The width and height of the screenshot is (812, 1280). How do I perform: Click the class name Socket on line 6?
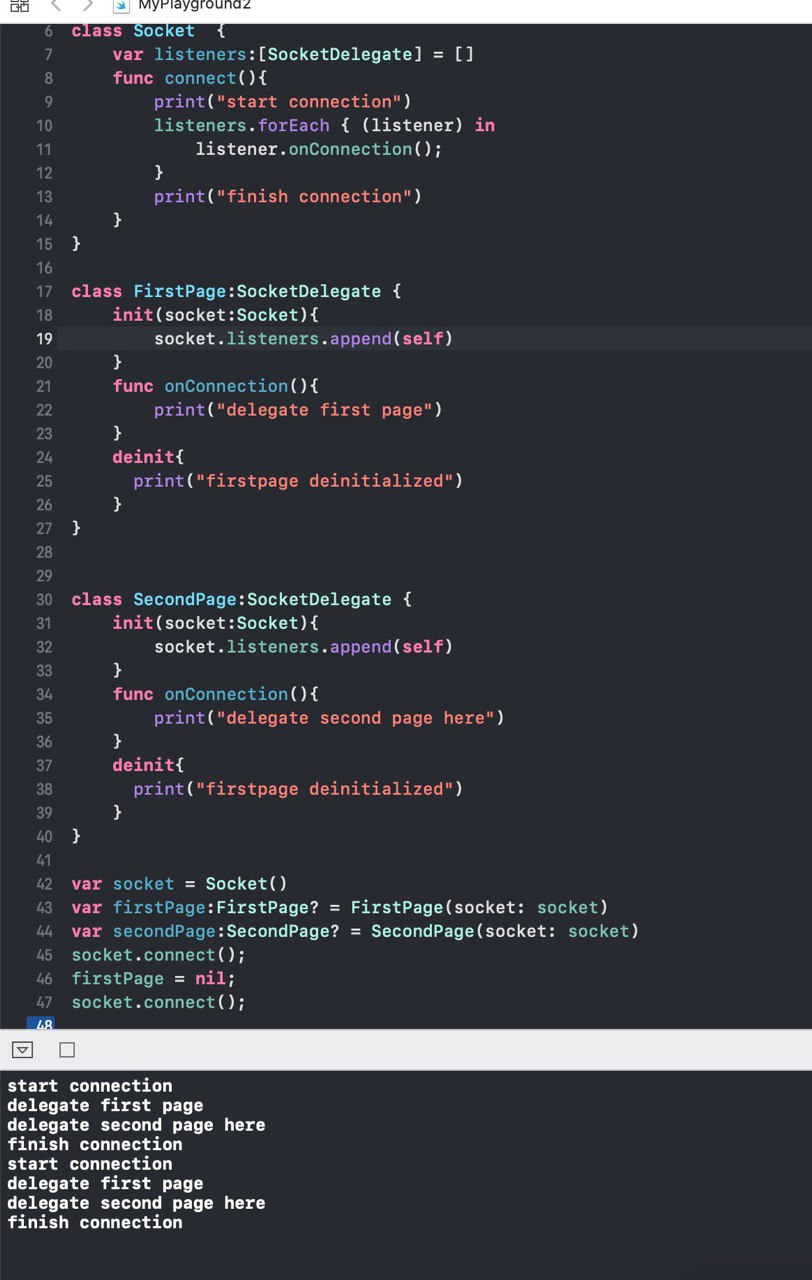tap(164, 31)
